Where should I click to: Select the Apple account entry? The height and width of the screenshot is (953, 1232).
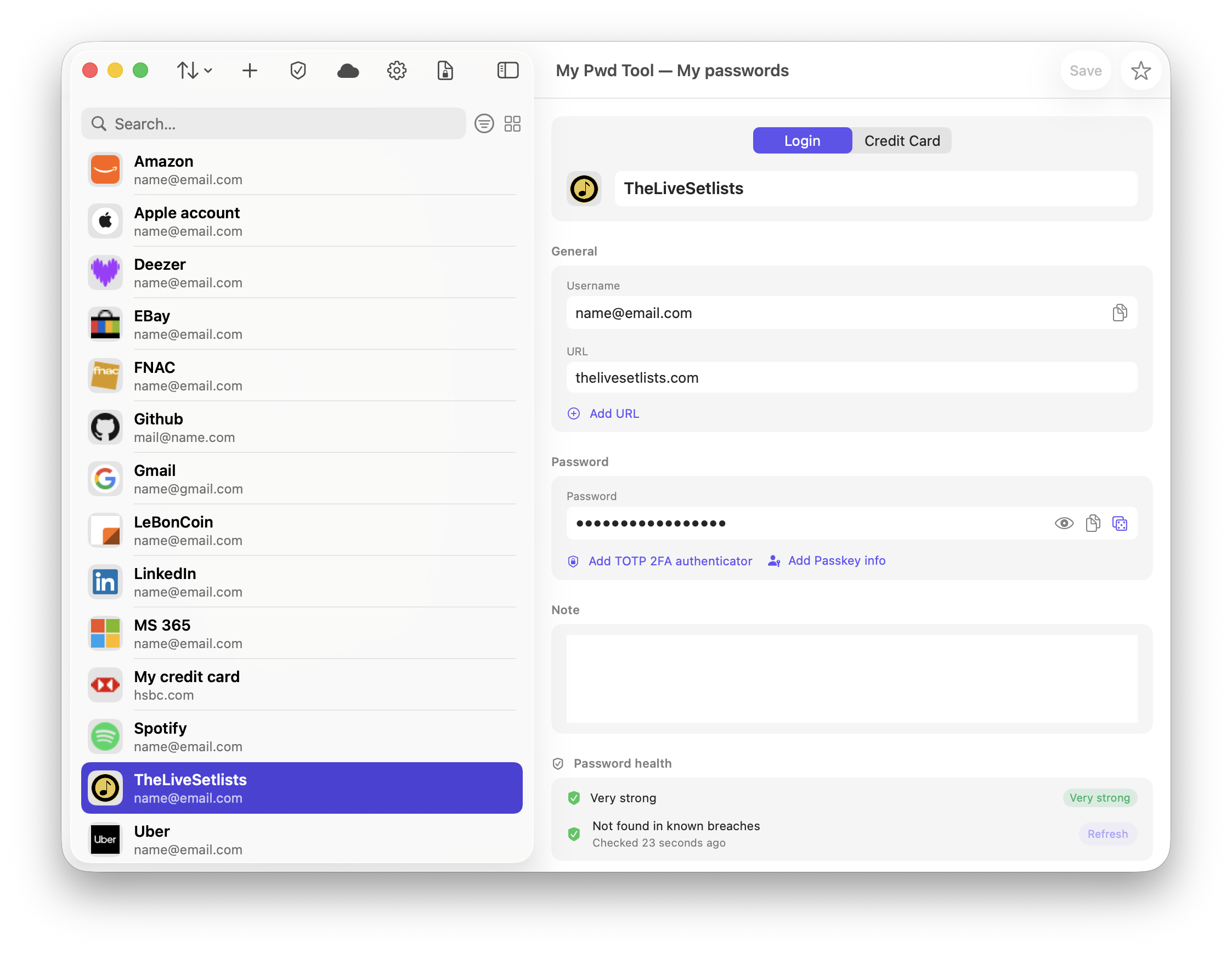[x=302, y=221]
